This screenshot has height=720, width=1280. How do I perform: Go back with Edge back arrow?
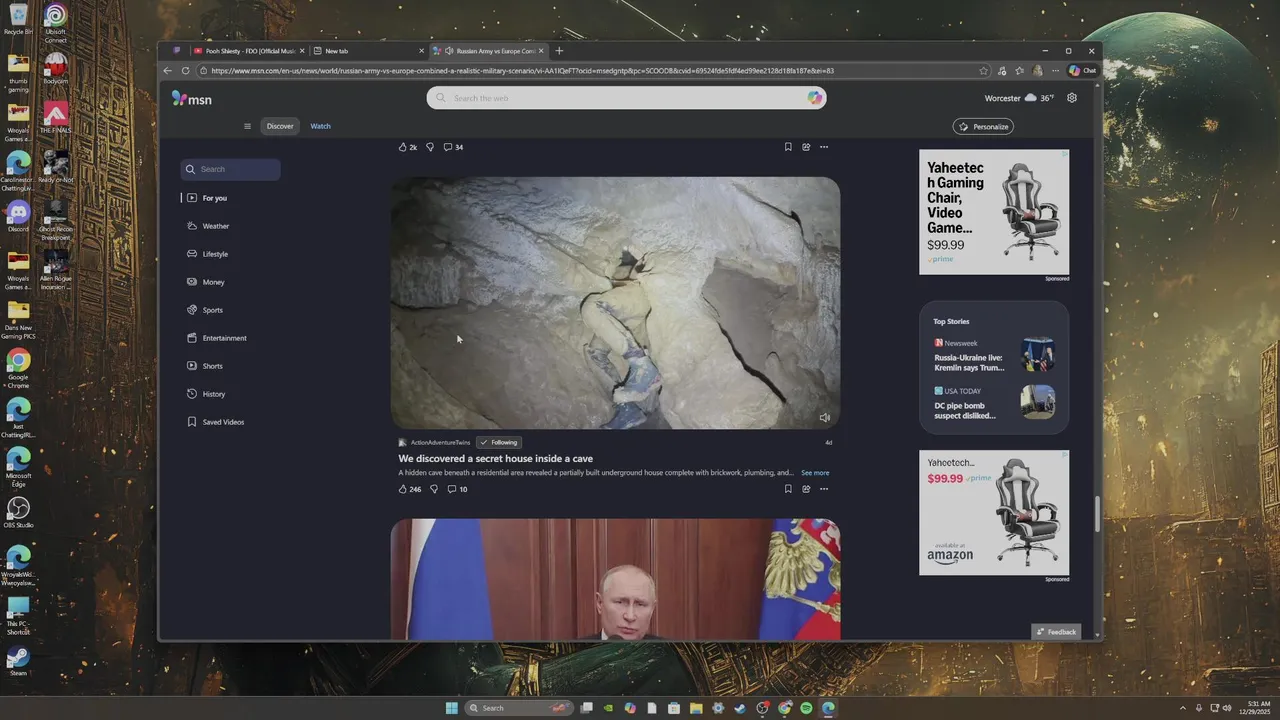tap(167, 71)
